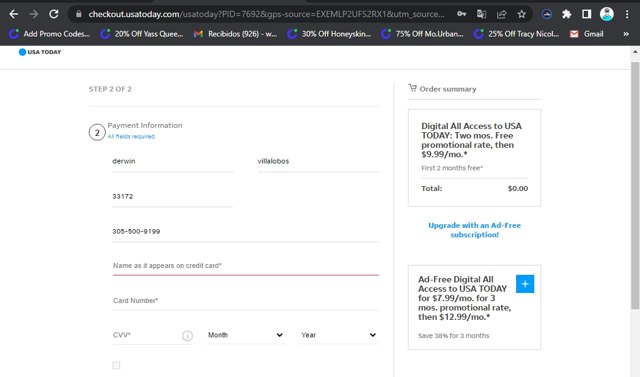Screen dimensions: 640x377
Task: Open the expiration Month dropdown
Action: [245, 335]
